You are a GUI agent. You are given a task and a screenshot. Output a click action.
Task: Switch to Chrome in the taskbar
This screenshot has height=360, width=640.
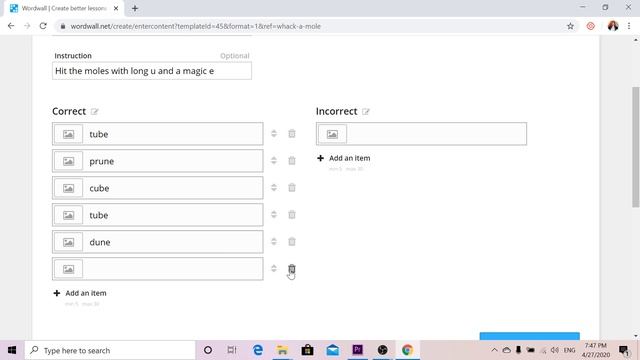click(x=407, y=350)
